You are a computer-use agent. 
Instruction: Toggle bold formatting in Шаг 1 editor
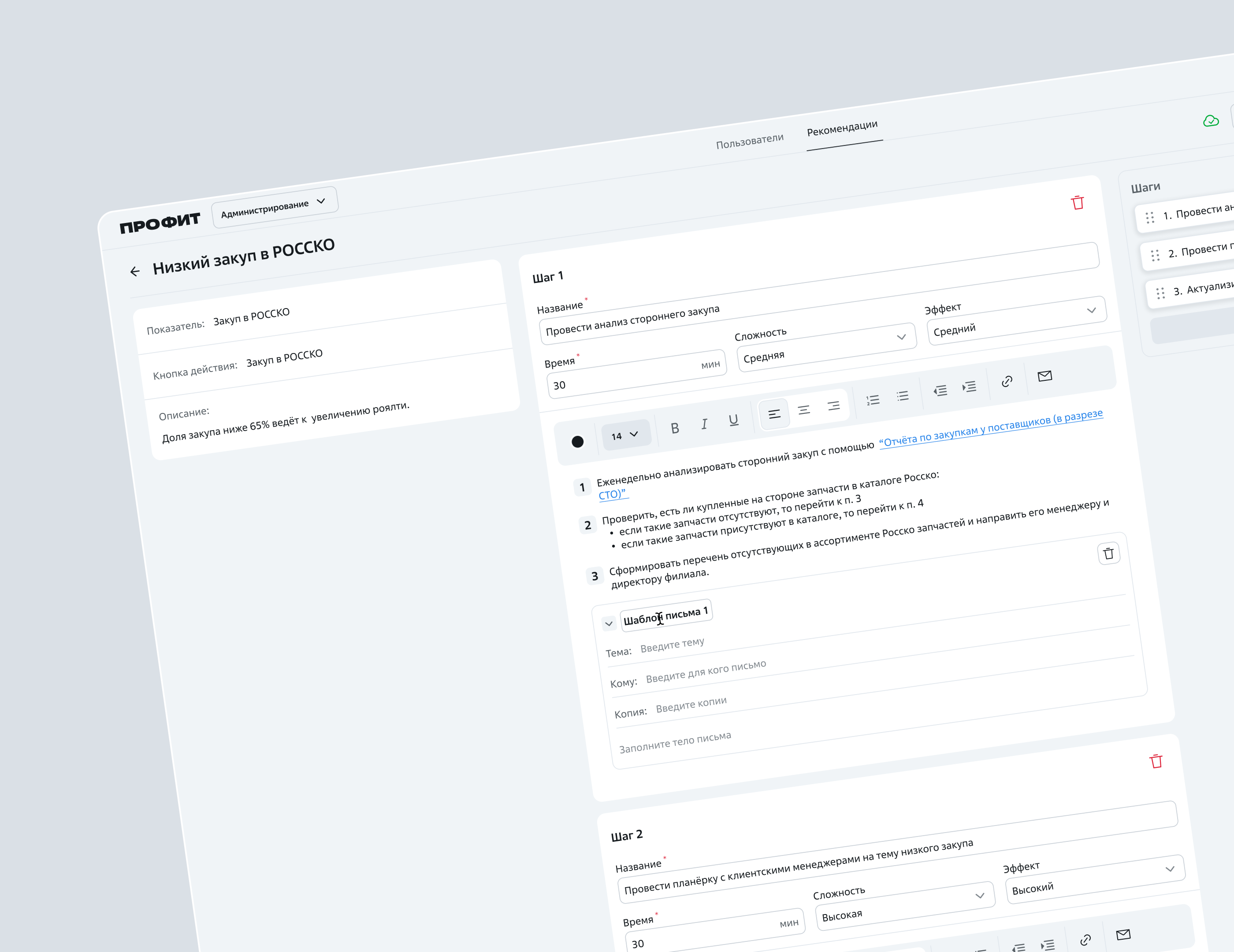(x=675, y=428)
